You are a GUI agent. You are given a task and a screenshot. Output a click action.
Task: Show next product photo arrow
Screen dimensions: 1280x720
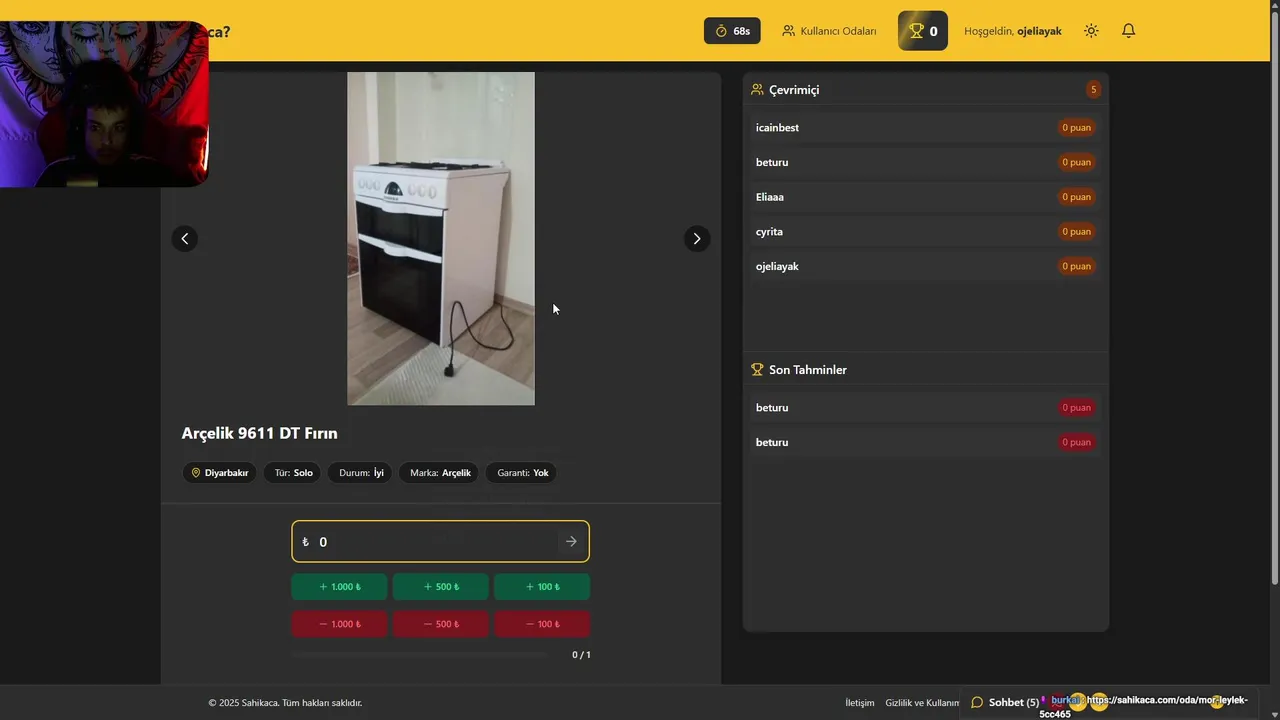coord(697,238)
